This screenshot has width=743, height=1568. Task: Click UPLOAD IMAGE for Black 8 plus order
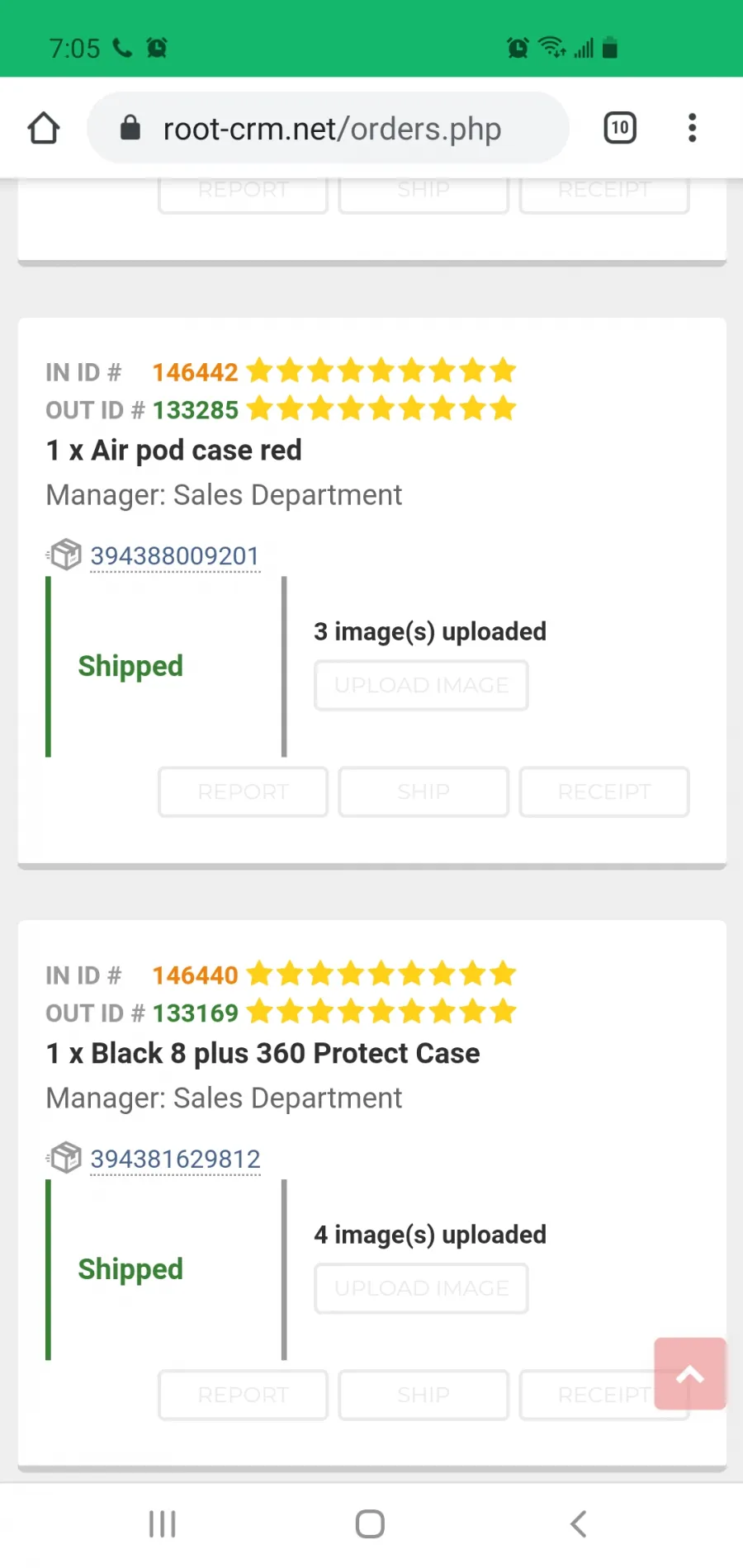click(421, 1288)
